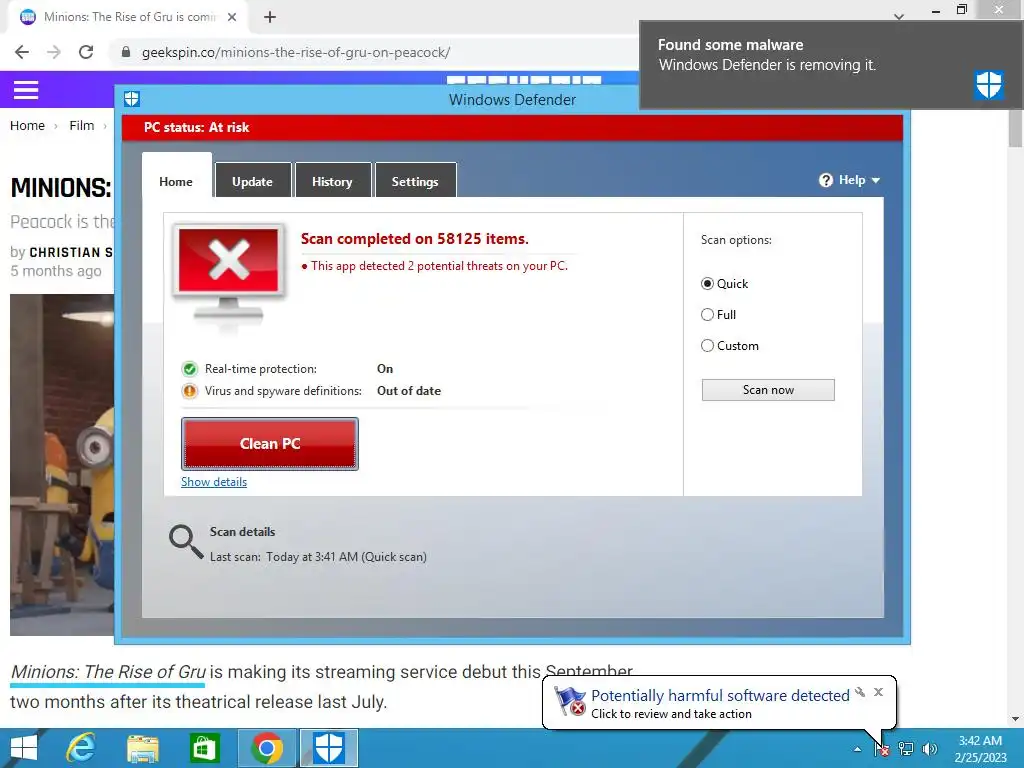Click the Help question mark icon
Image resolution: width=1024 pixels, height=768 pixels.
pyautogui.click(x=825, y=180)
